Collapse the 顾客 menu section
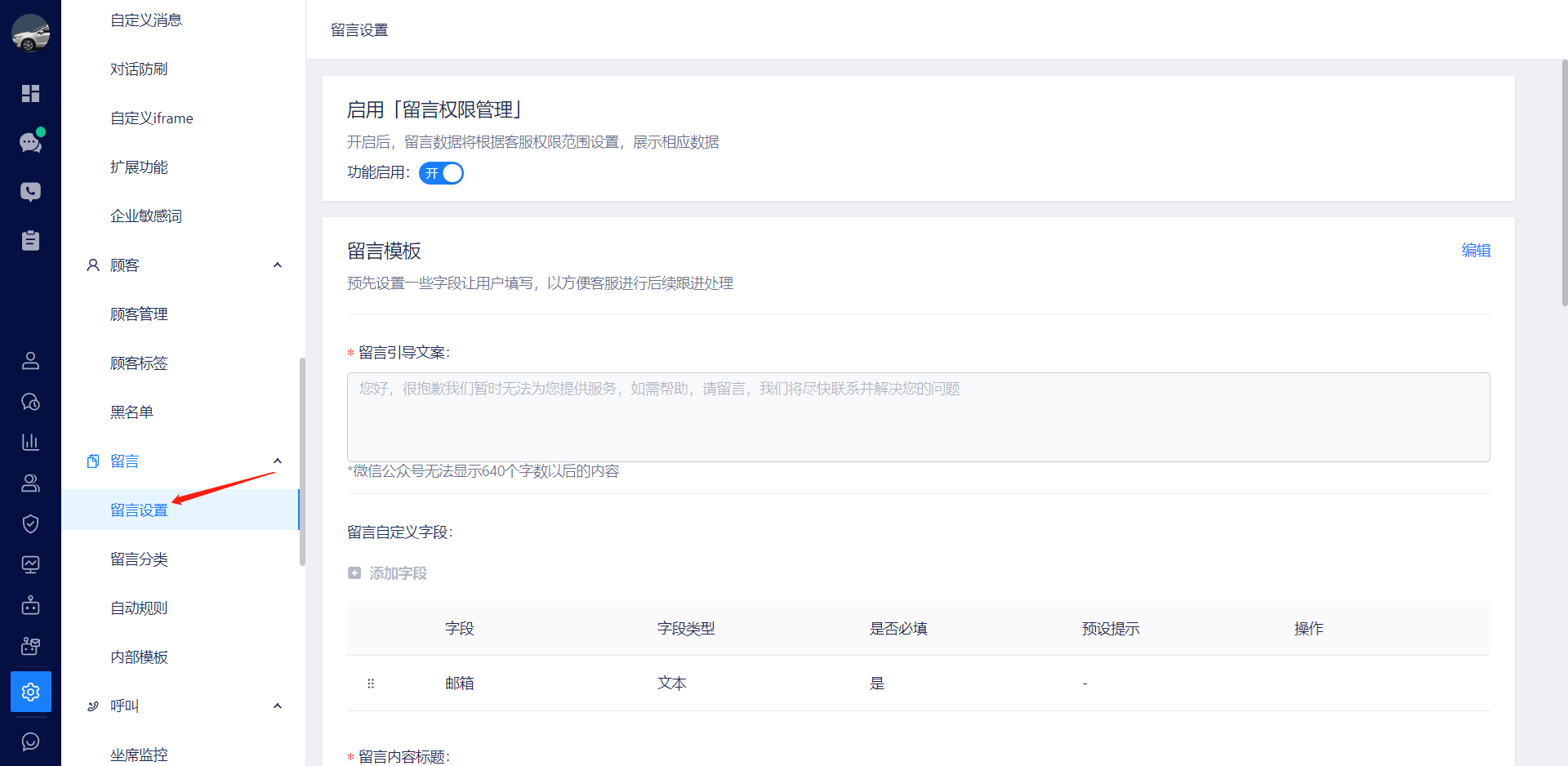 click(x=278, y=265)
